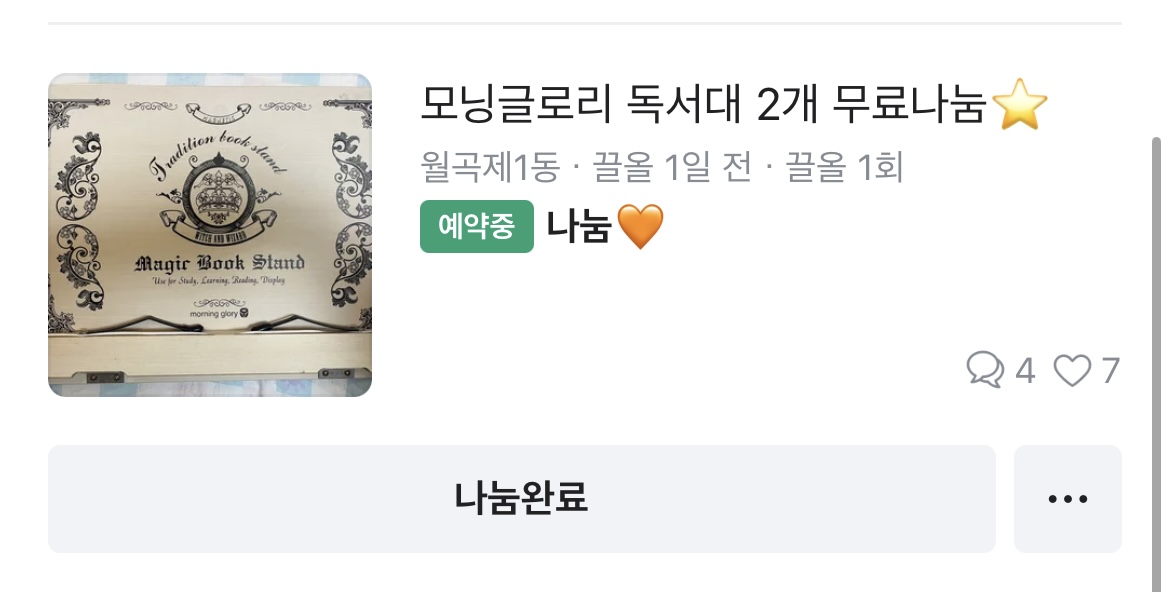Click the orange heart emoji
This screenshot has width=1170, height=592.
tap(640, 226)
